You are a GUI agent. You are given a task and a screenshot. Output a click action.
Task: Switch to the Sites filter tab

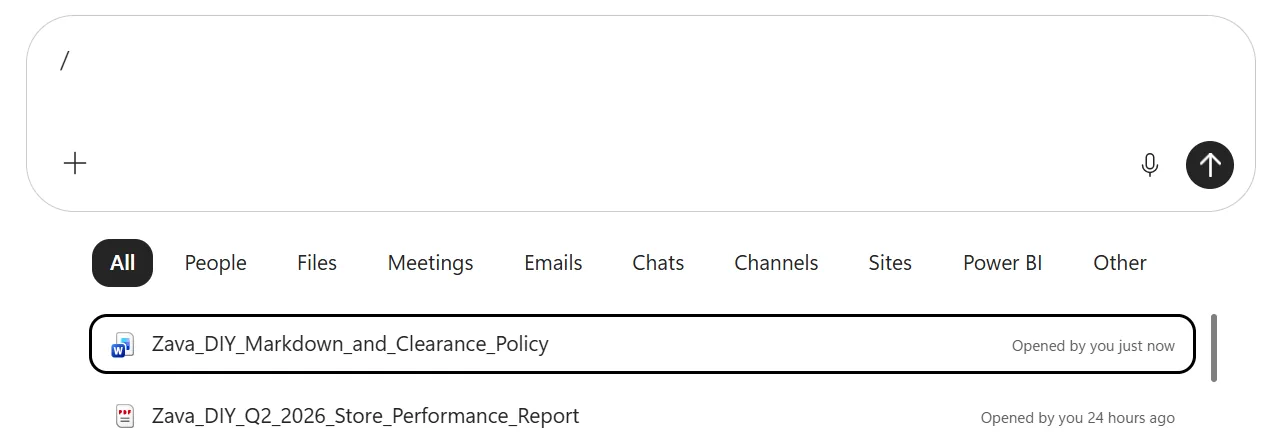tap(890, 263)
